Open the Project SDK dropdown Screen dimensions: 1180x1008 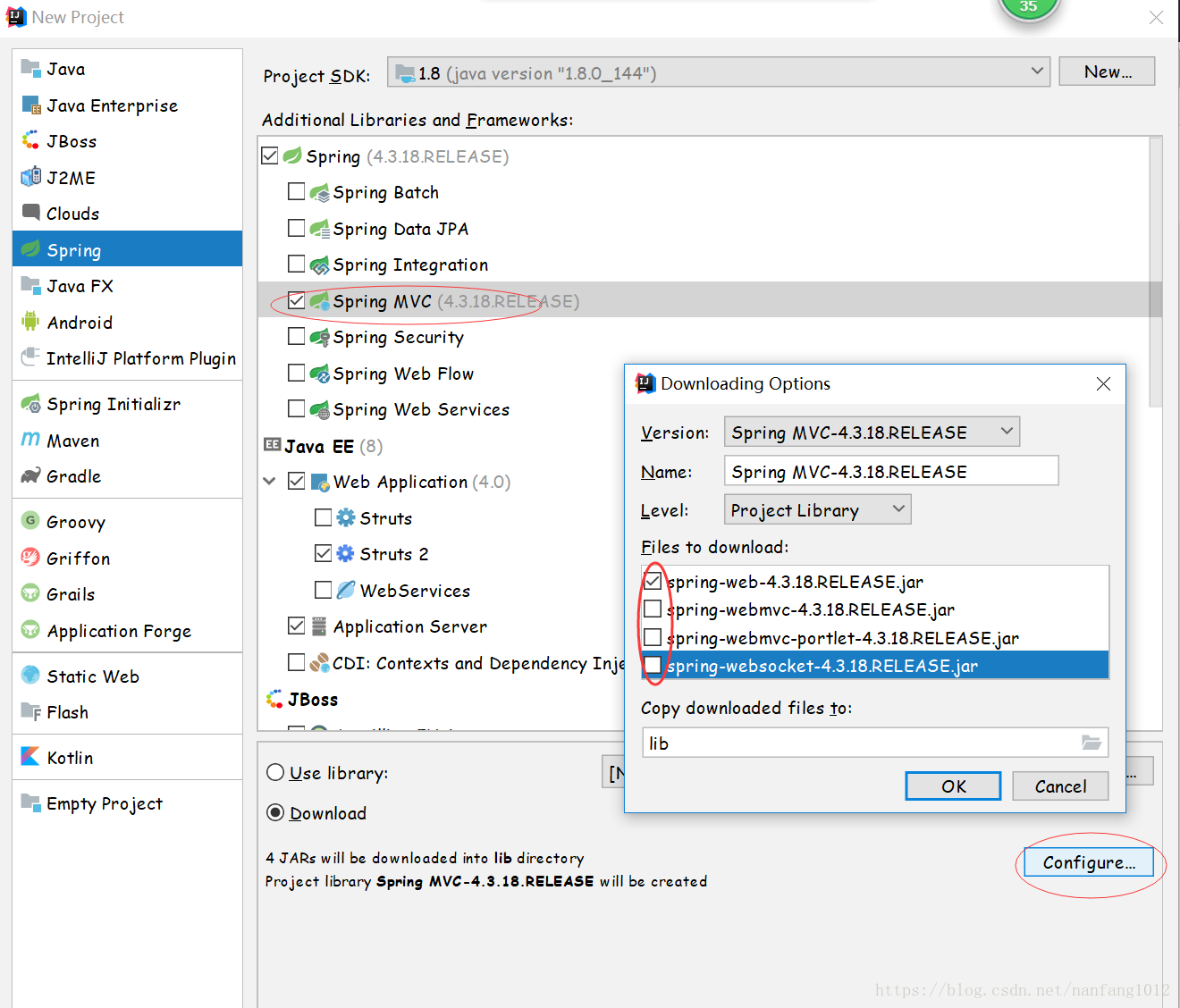719,72
